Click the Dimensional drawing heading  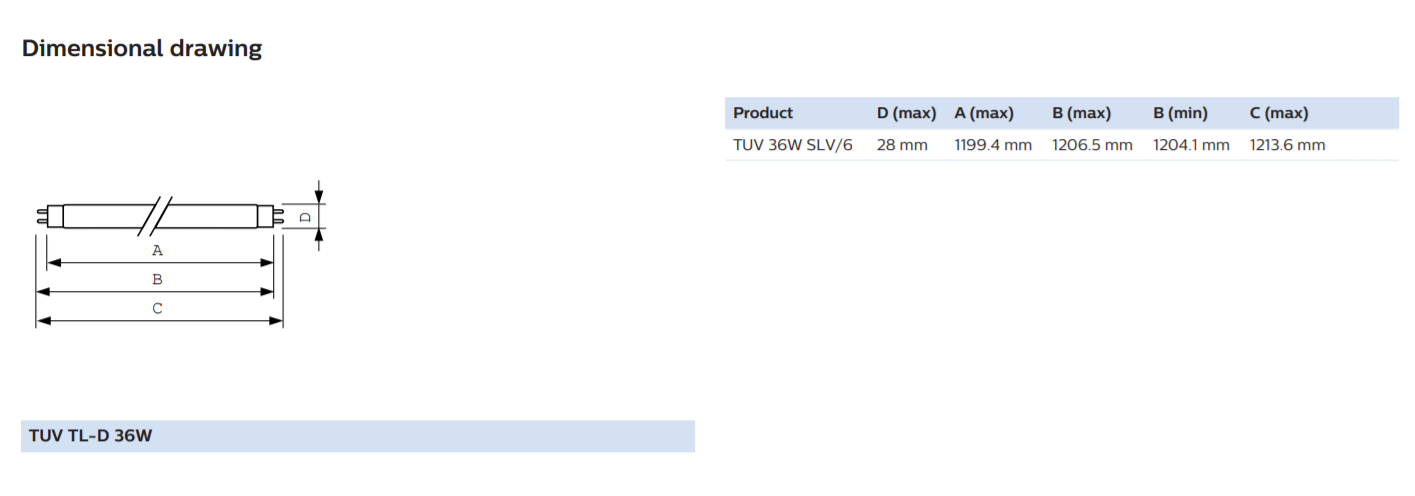click(142, 48)
